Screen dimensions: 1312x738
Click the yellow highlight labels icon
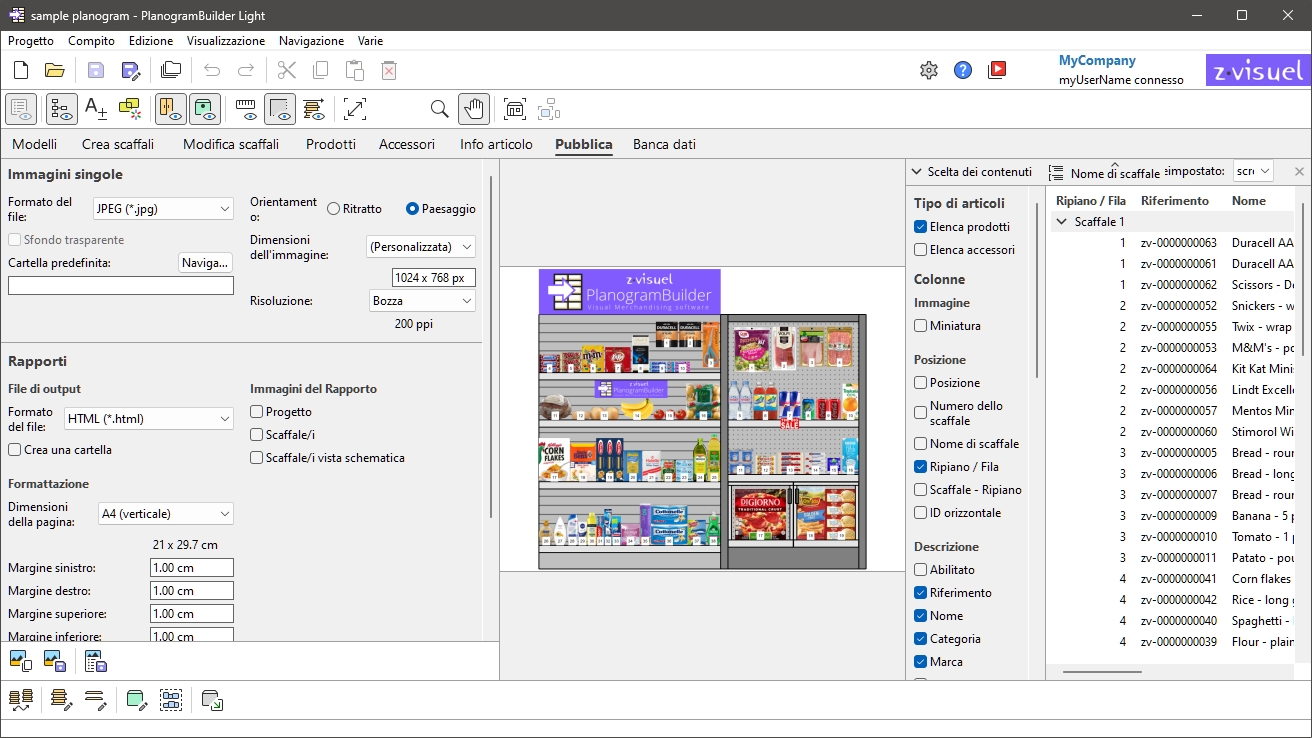pos(130,109)
